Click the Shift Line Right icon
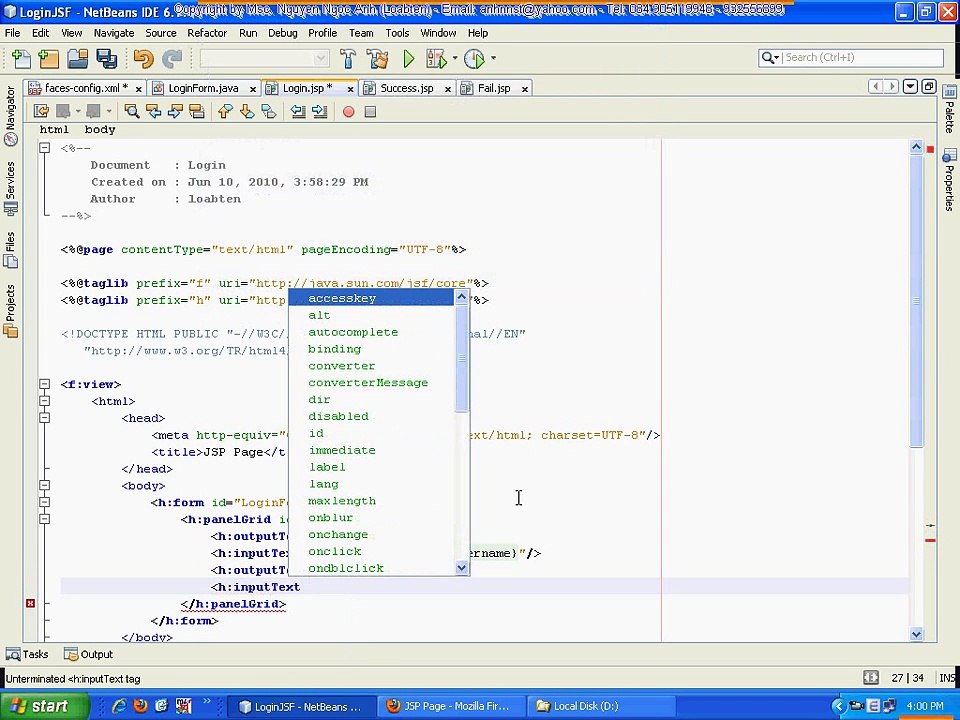This screenshot has height=720, width=960. [x=320, y=111]
